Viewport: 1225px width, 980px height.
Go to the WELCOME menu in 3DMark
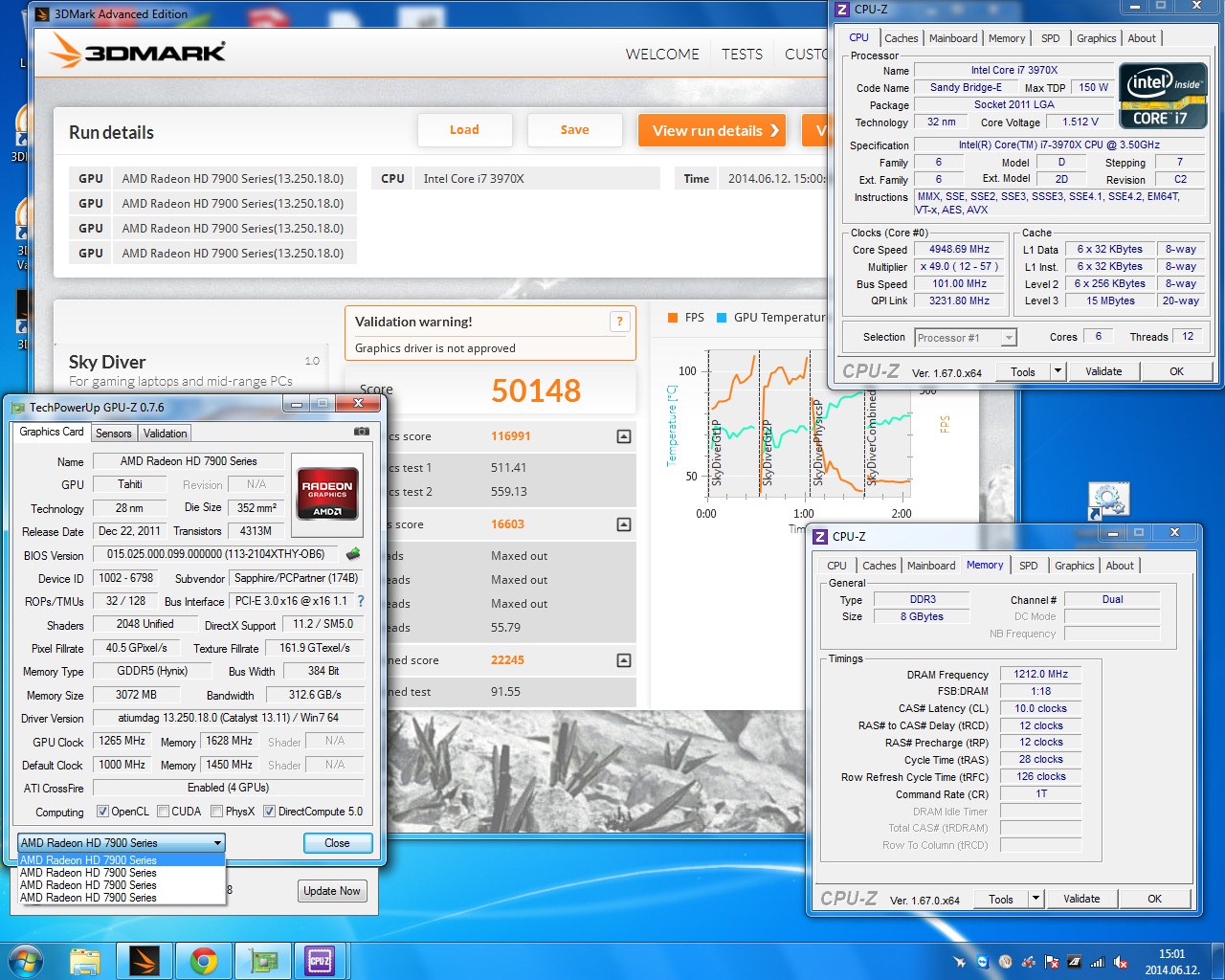[x=662, y=55]
